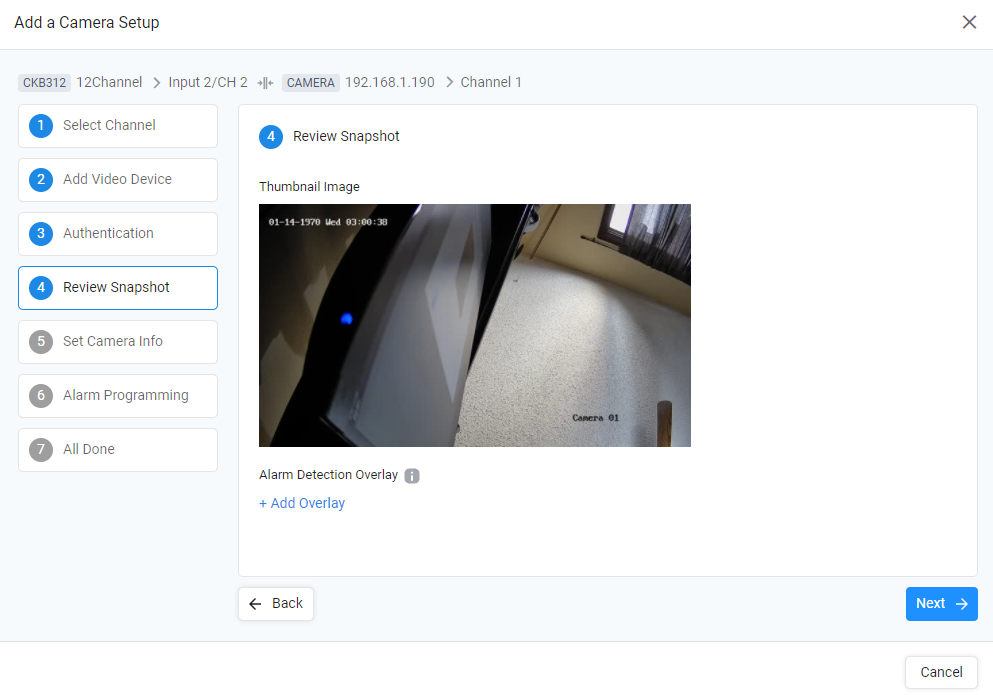Click the connection link icon in breadcrumb
The width and height of the screenshot is (993, 695).
[x=265, y=83]
